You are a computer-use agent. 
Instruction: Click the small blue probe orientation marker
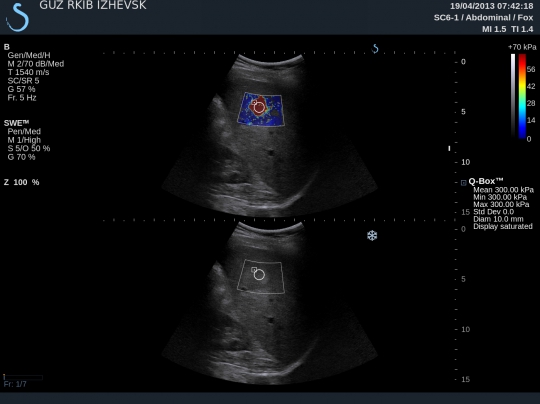click(375, 49)
